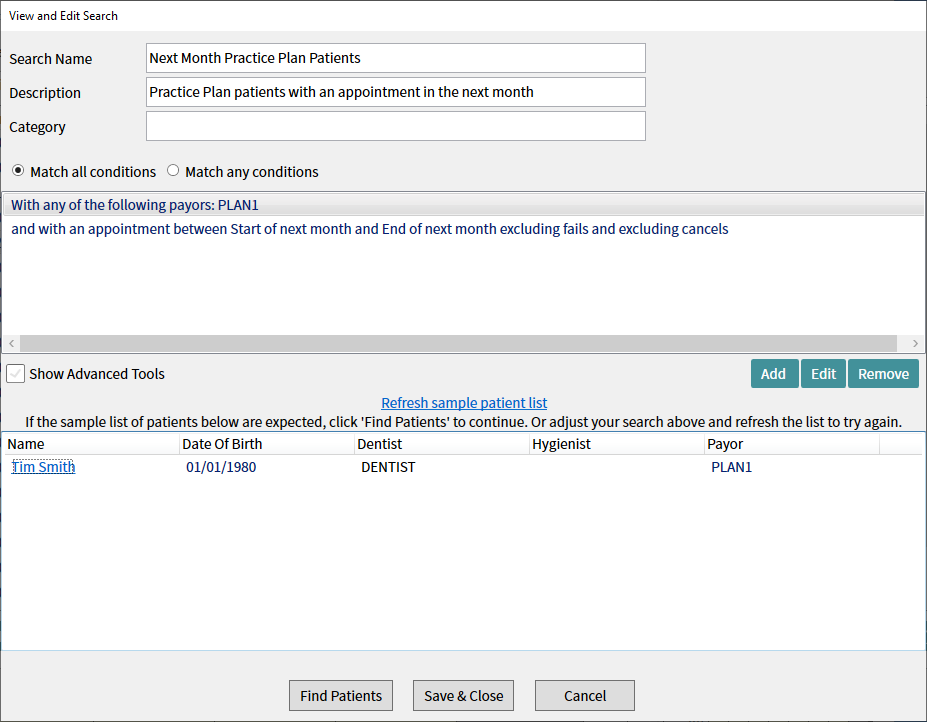This screenshot has height=722, width=927.
Task: Sort by the Dentist column header
Action: (x=442, y=444)
